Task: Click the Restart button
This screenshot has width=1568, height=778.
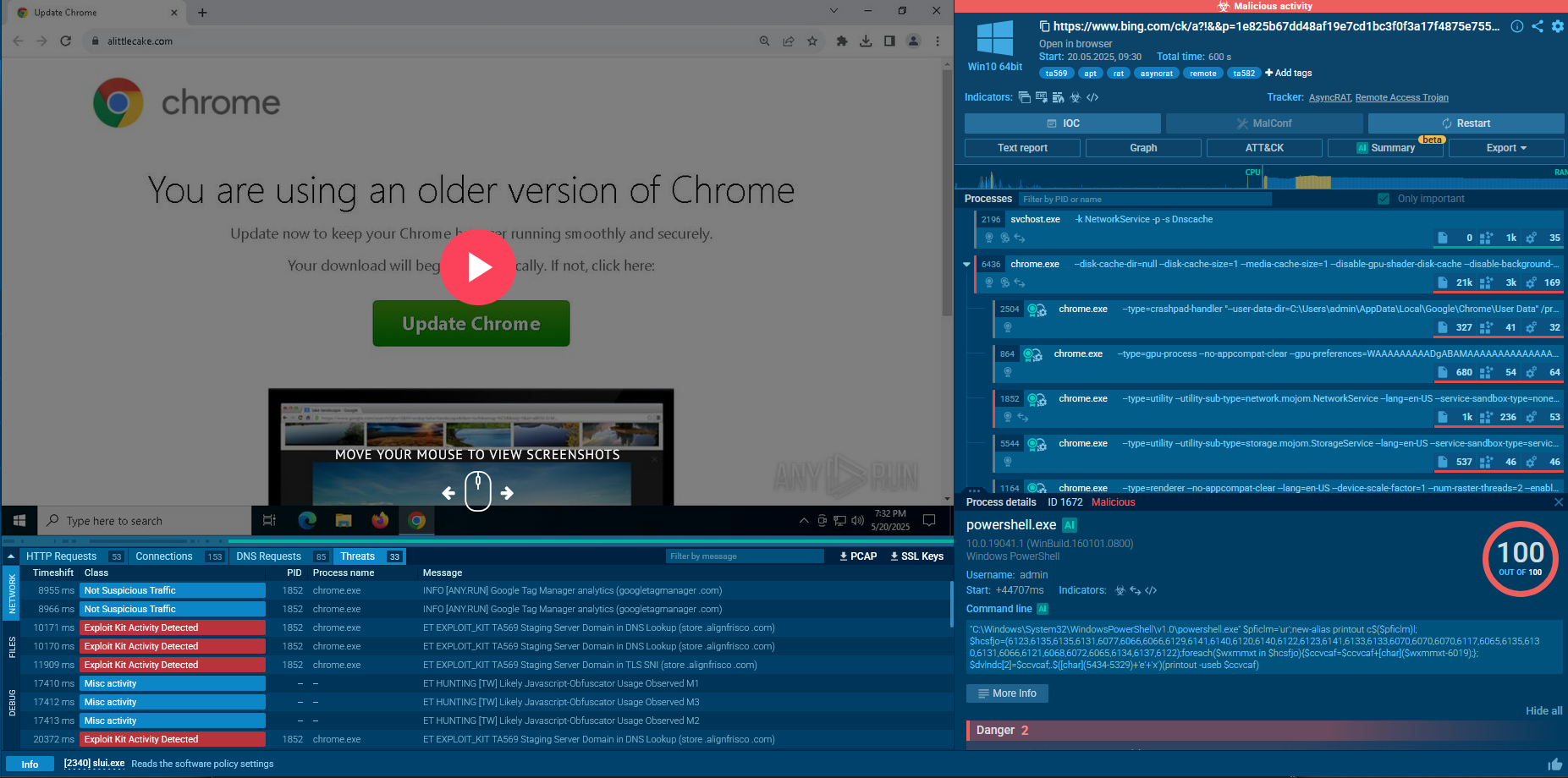Action: 1466,123
